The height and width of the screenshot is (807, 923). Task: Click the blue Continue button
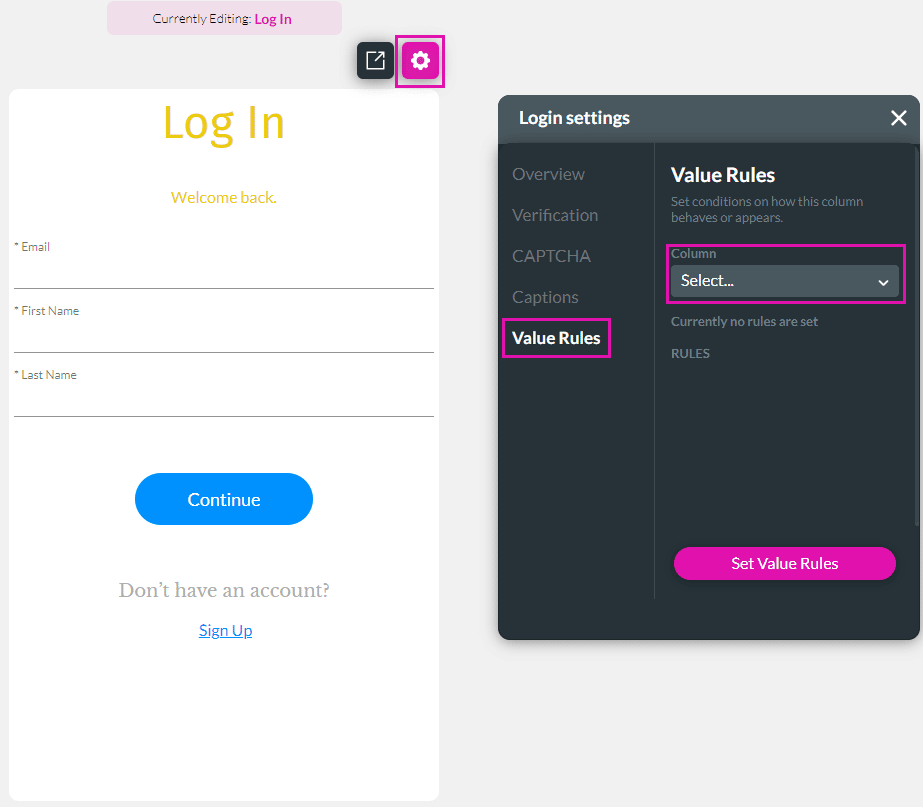click(224, 499)
